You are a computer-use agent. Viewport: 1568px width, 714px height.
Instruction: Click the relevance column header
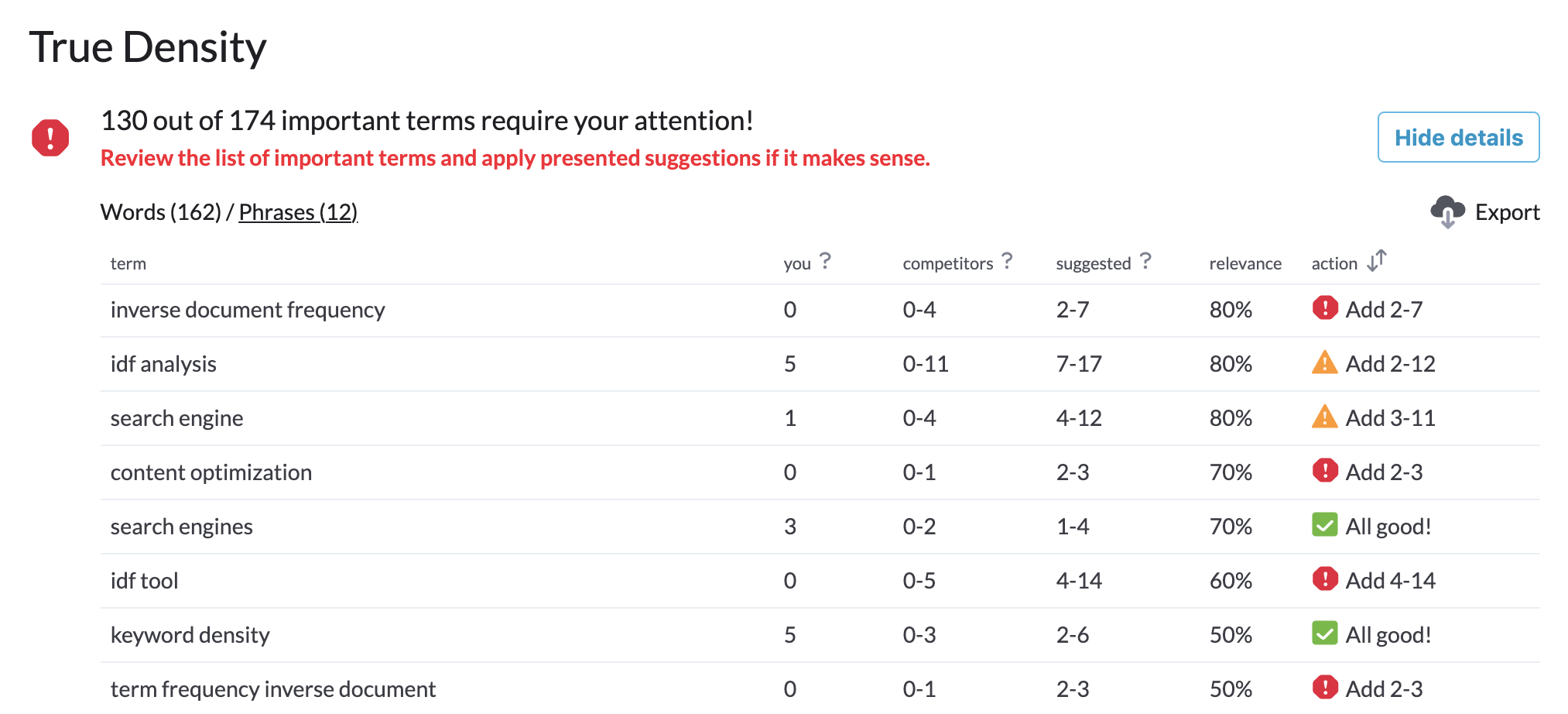click(1245, 263)
